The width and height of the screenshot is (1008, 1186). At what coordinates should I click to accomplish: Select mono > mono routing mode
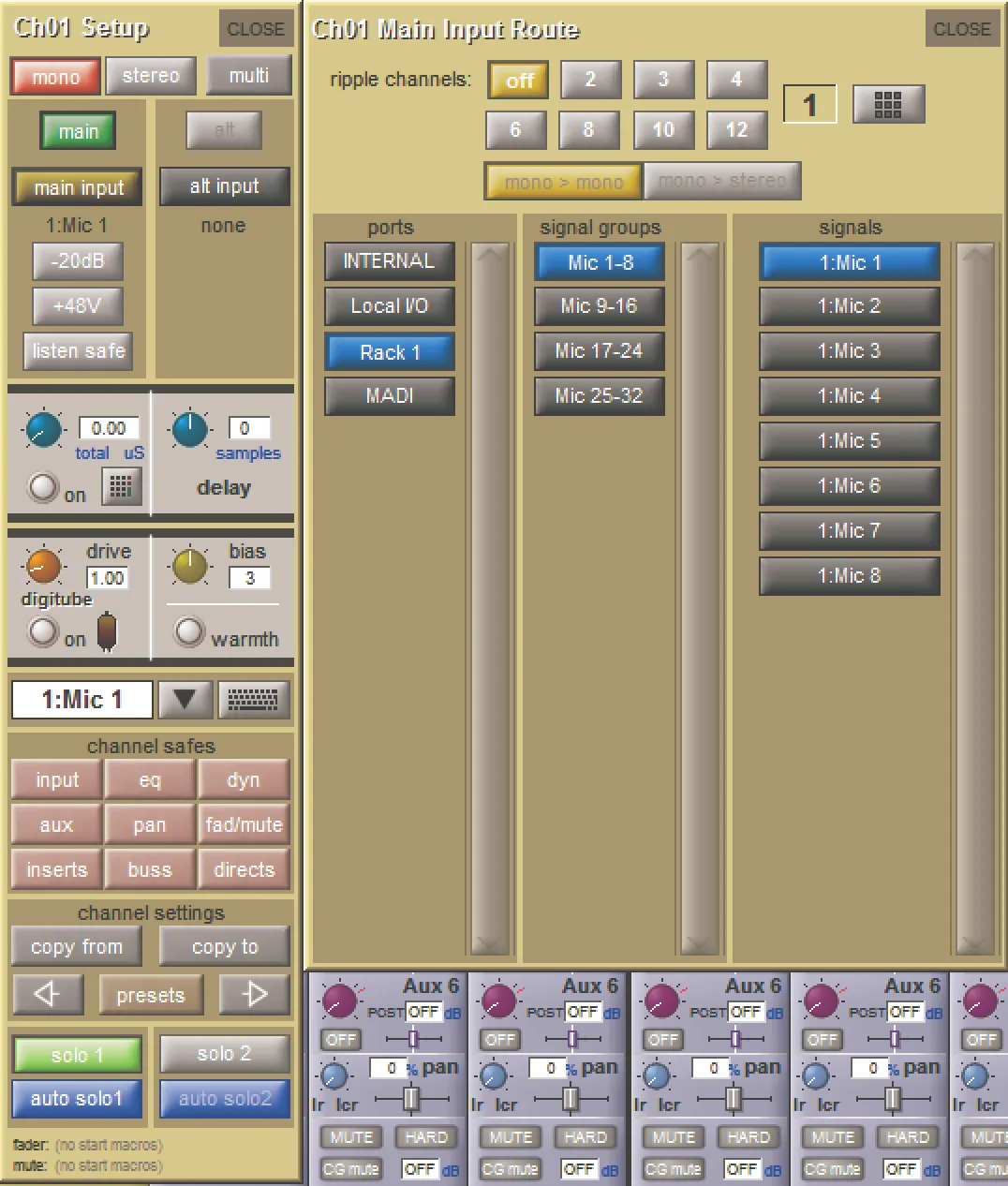(563, 182)
